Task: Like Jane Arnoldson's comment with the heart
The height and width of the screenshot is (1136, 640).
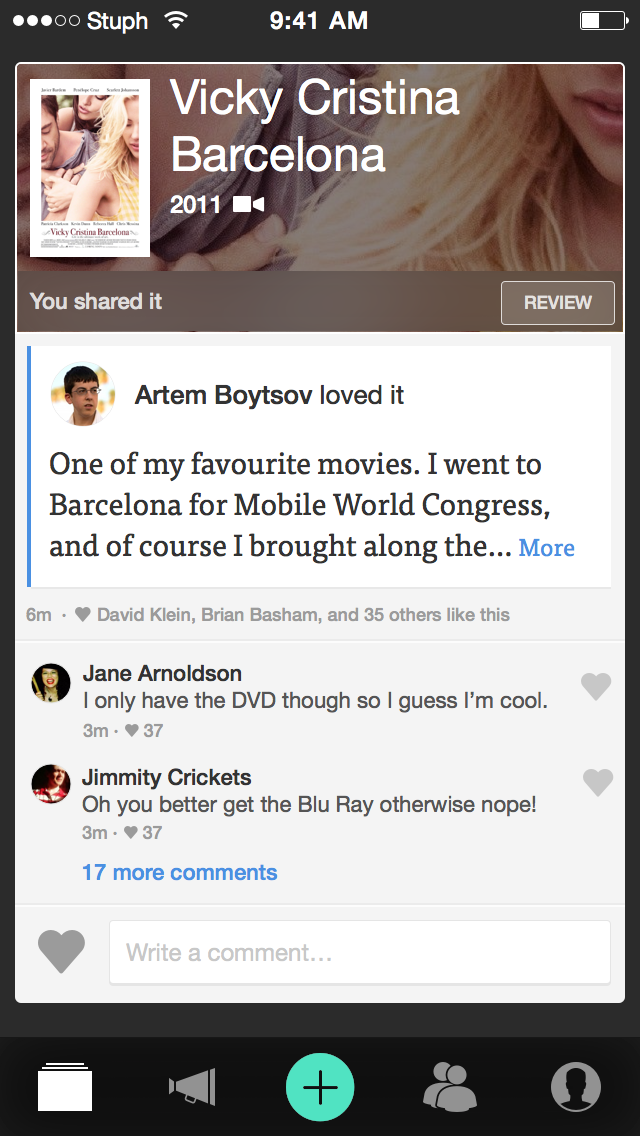Action: 596,686
